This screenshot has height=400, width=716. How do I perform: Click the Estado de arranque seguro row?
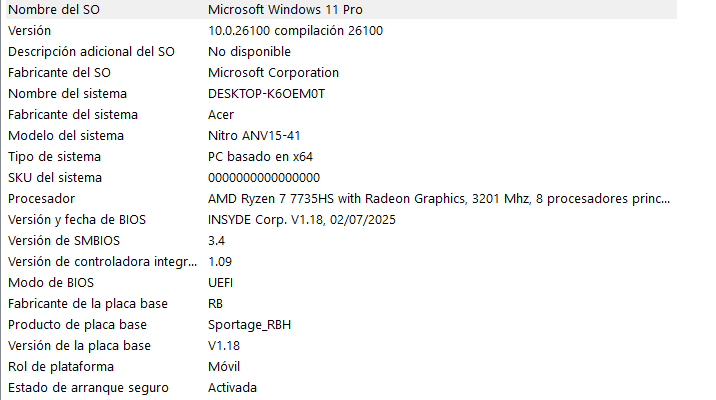coord(341,388)
